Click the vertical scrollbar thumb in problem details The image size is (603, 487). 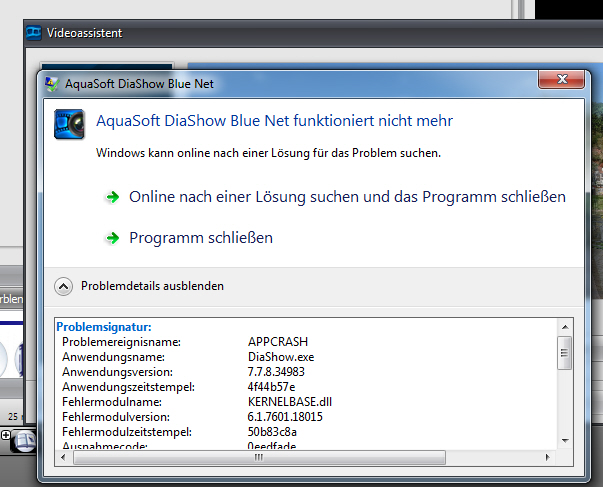point(564,352)
